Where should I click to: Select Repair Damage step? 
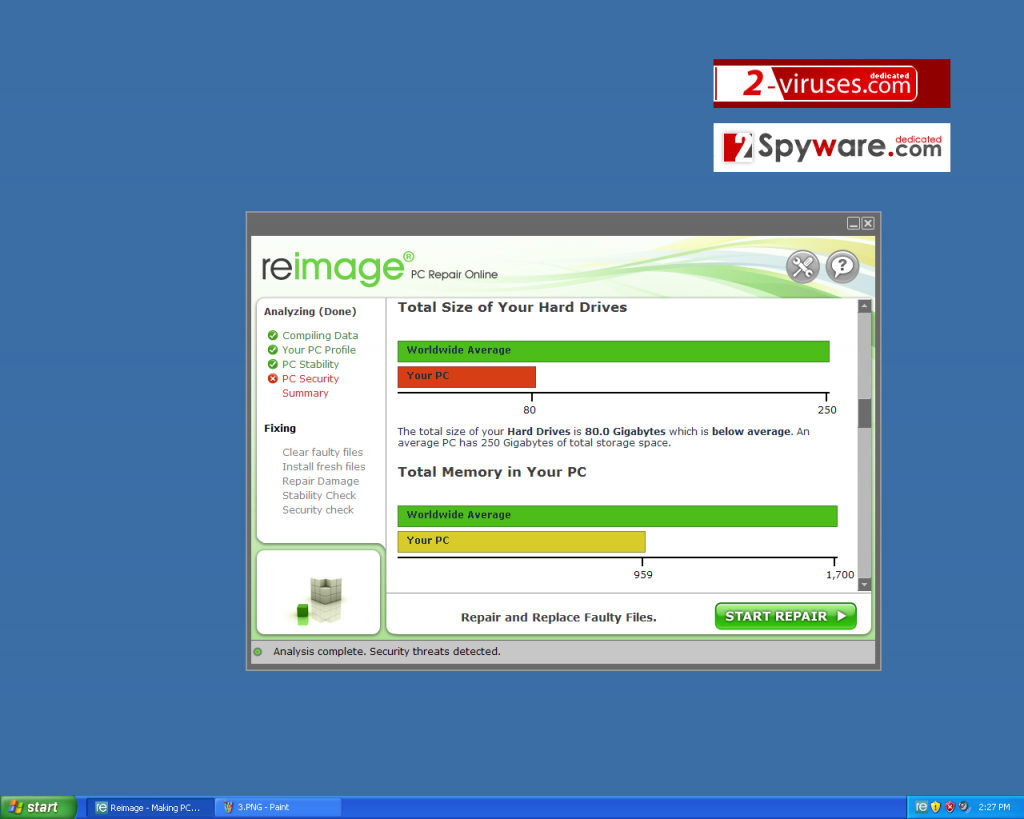tap(321, 481)
